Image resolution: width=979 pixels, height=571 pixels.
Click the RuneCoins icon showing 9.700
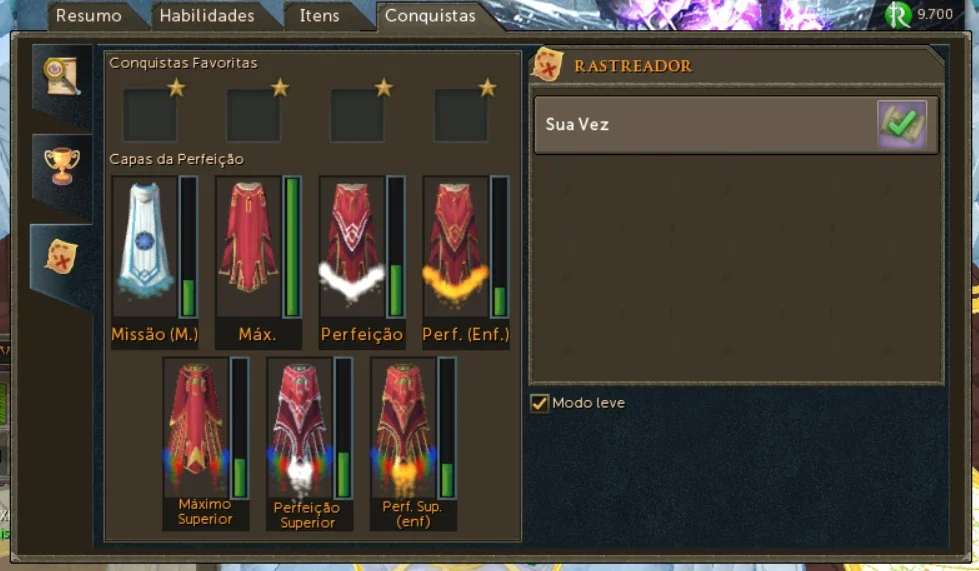point(898,16)
